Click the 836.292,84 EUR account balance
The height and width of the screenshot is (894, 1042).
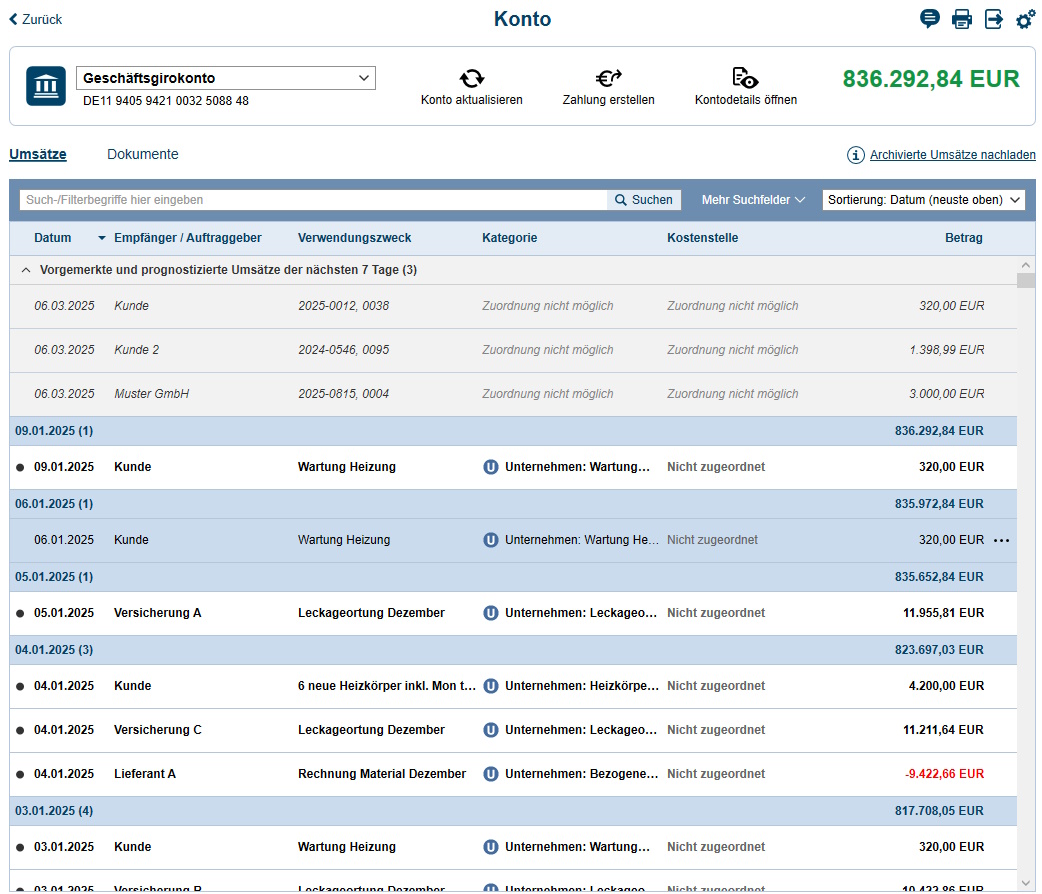931,79
